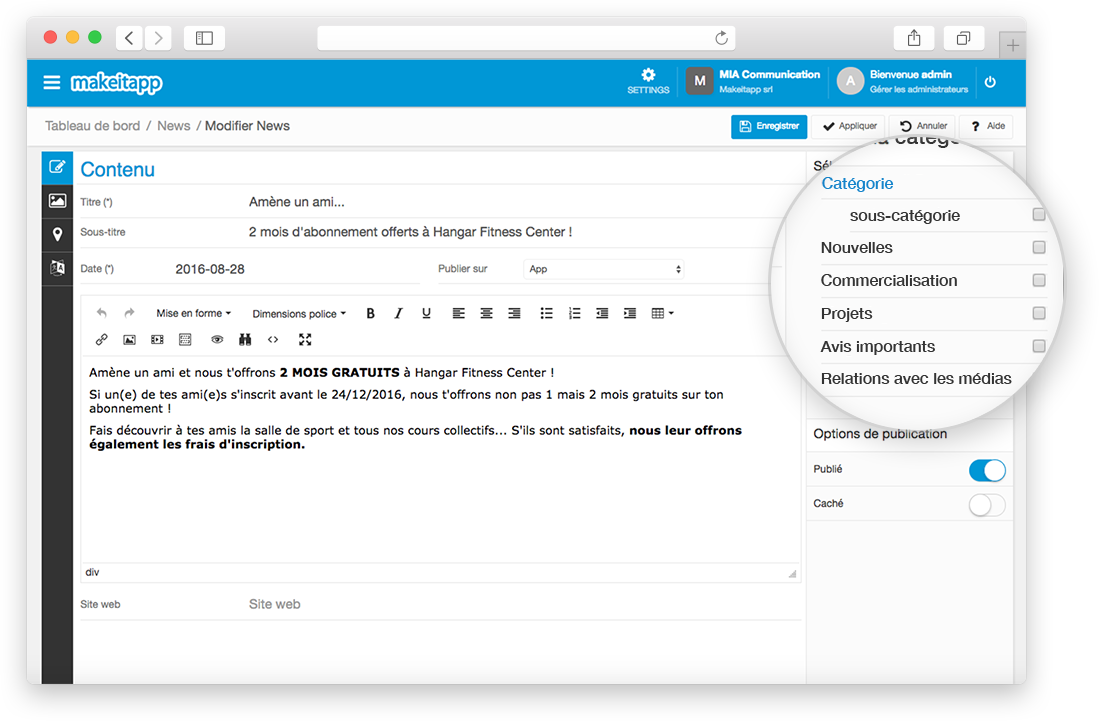Undo last edit in the editor
This screenshot has width=1099, height=721.
pos(102,313)
